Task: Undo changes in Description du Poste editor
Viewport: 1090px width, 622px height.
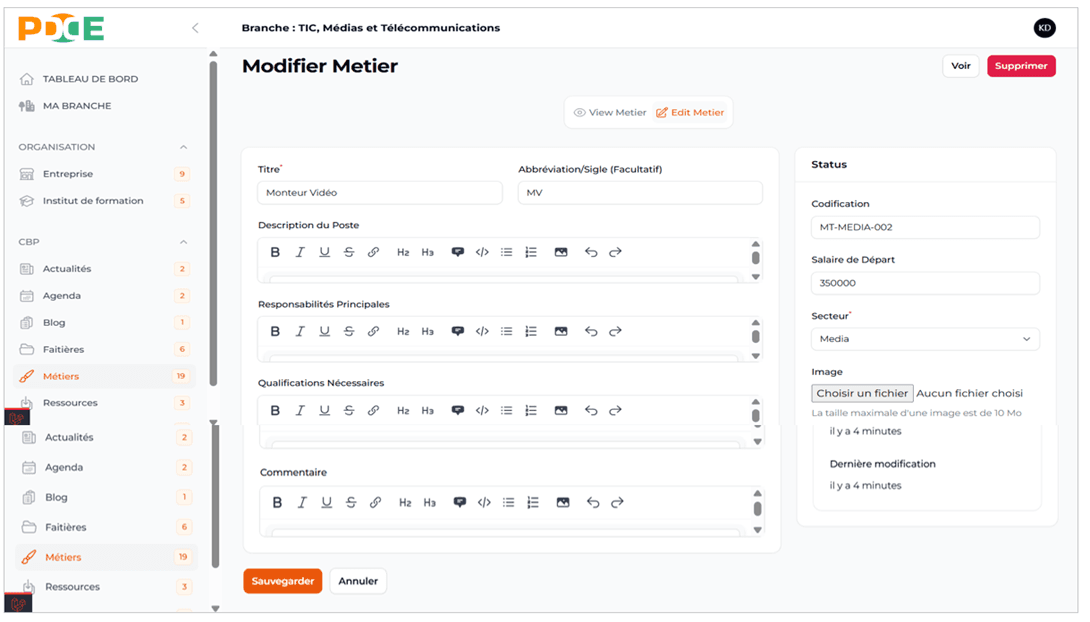Action: click(590, 252)
